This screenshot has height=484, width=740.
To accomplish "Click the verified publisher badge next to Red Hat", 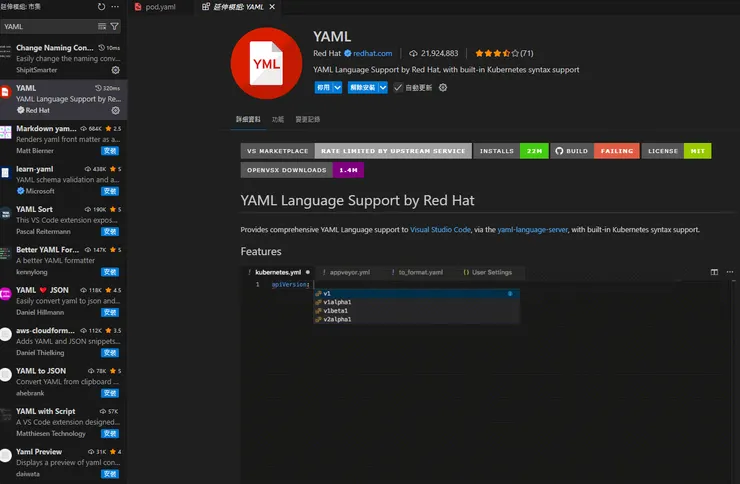I will click(347, 53).
